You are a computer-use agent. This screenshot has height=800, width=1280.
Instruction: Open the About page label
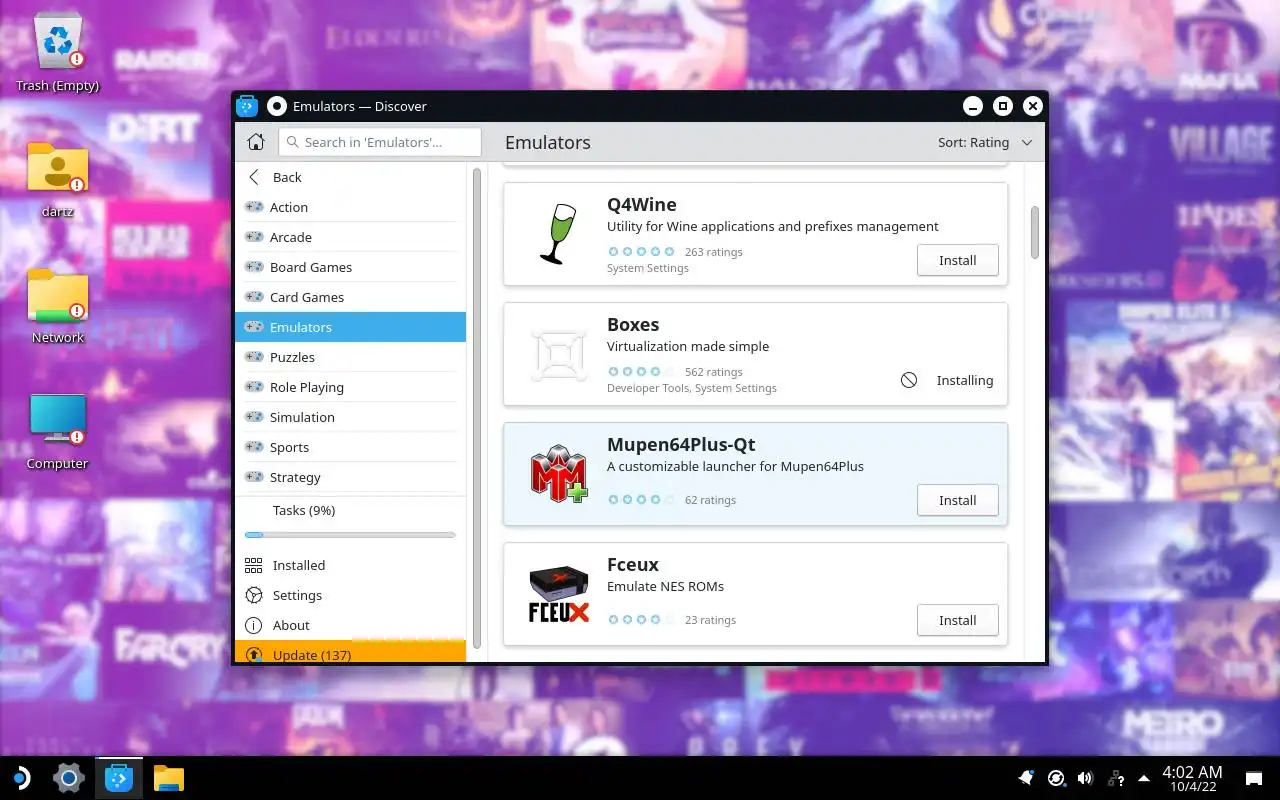[x=291, y=625]
